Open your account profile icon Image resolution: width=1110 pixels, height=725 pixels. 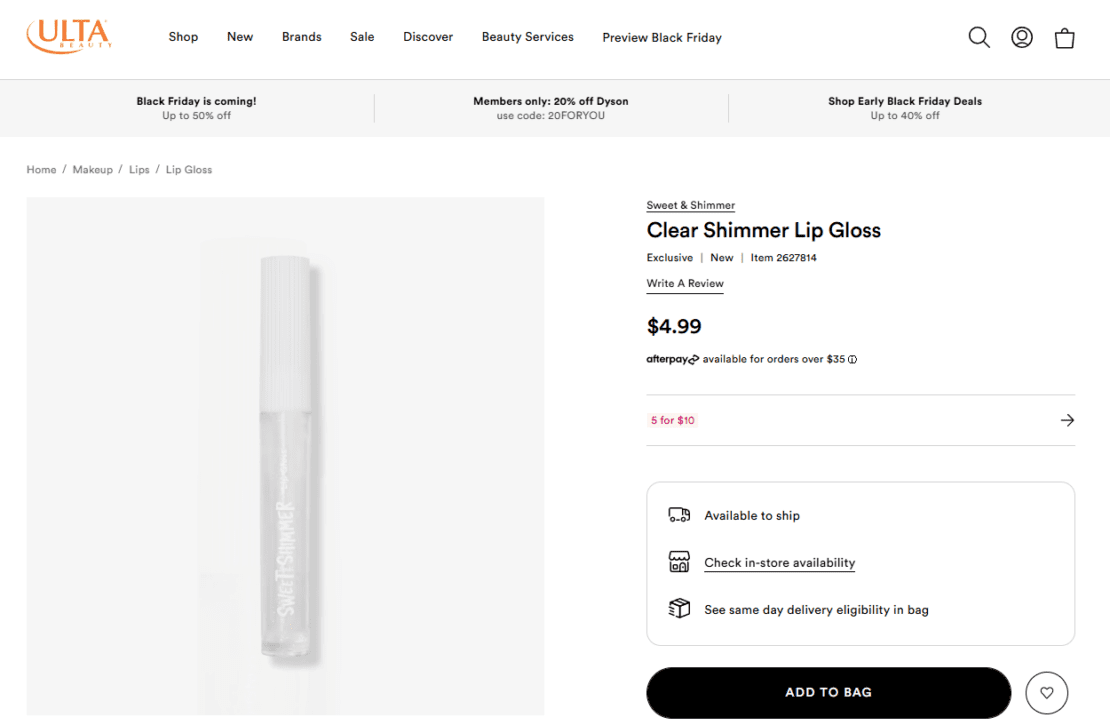point(1021,37)
